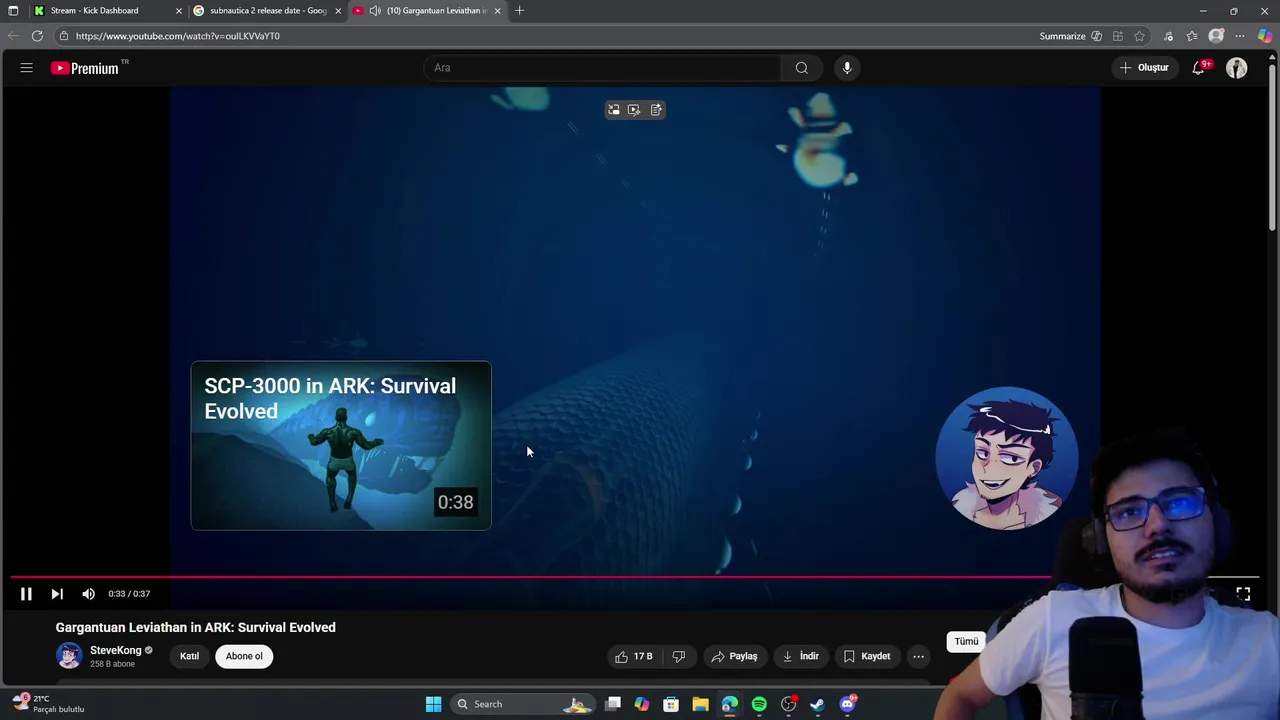1280x720 pixels.
Task: Open File Explorer from taskbar
Action: [x=700, y=704]
